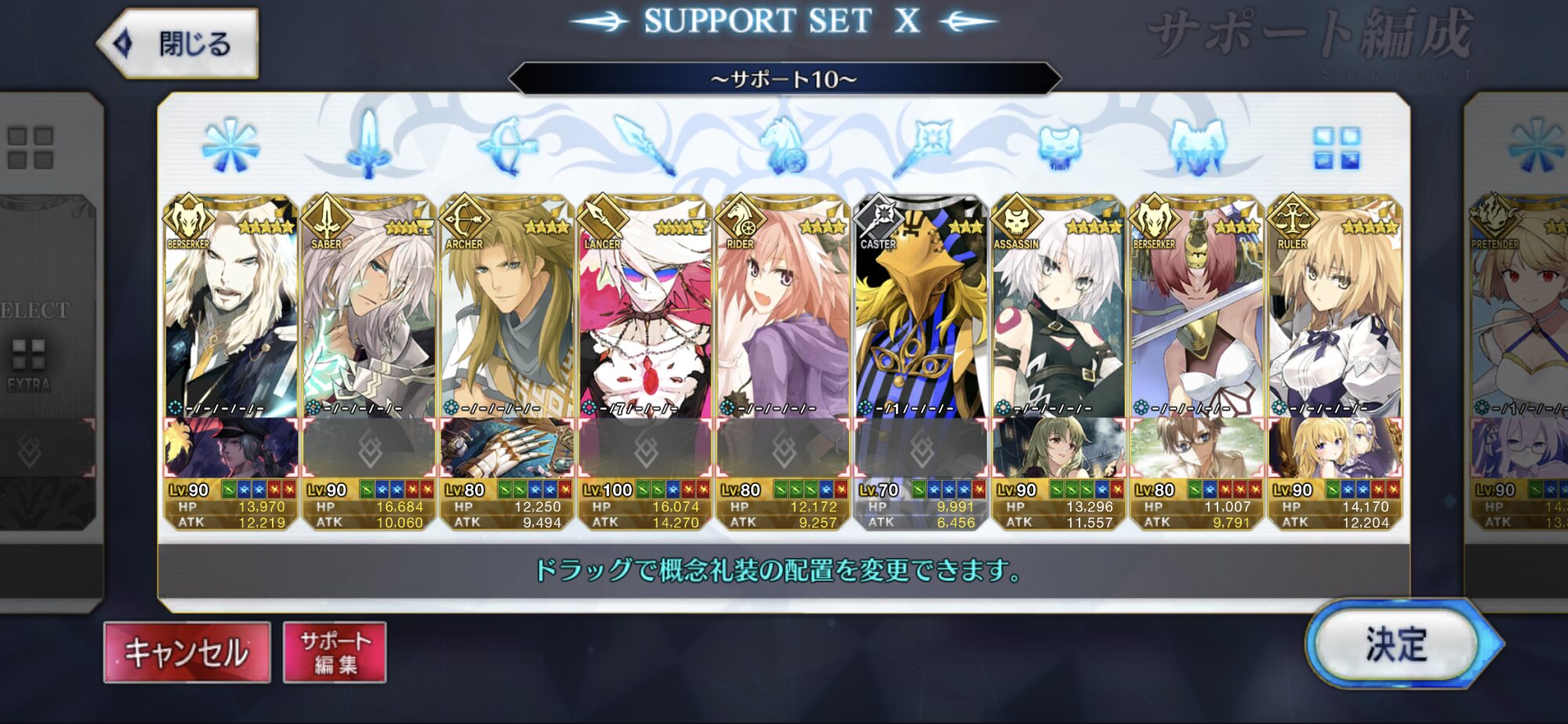Open the サポート編集 support edit button
The width and height of the screenshot is (1568, 724).
tap(335, 652)
